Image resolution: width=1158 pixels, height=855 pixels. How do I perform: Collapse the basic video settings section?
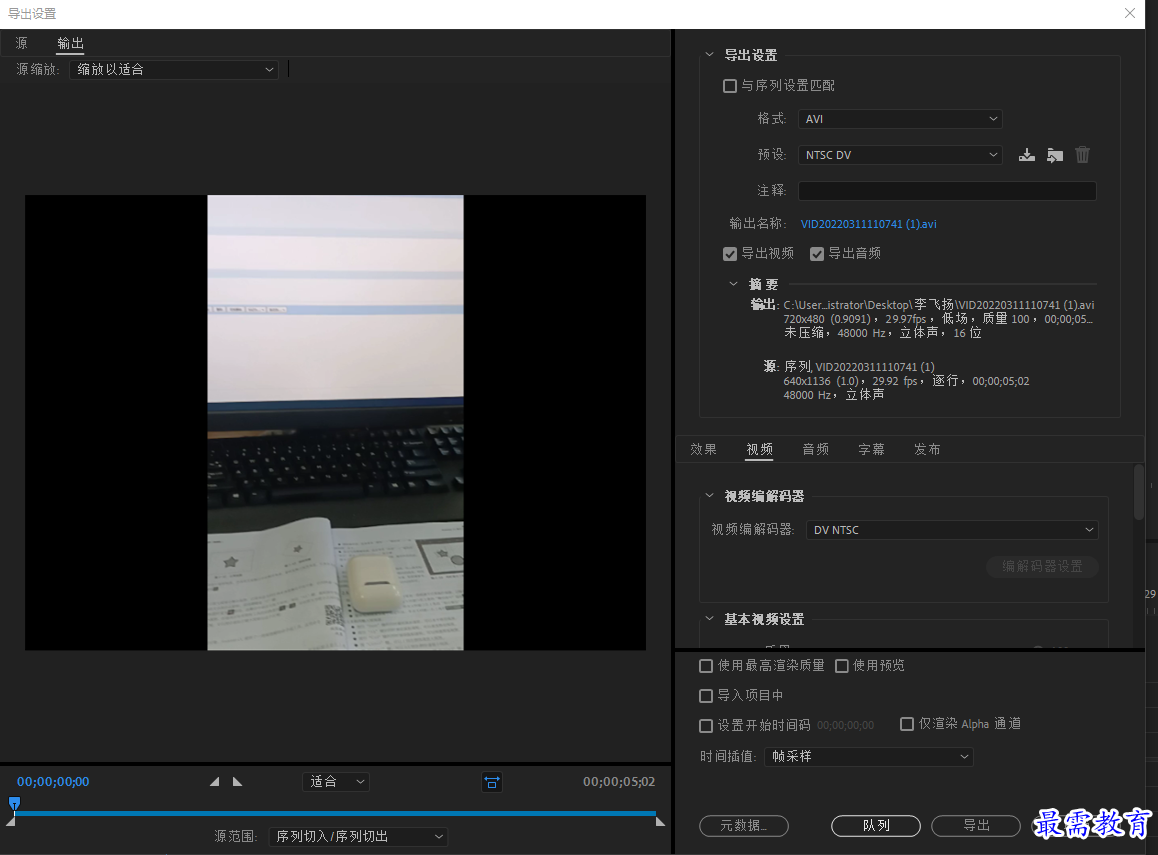709,619
